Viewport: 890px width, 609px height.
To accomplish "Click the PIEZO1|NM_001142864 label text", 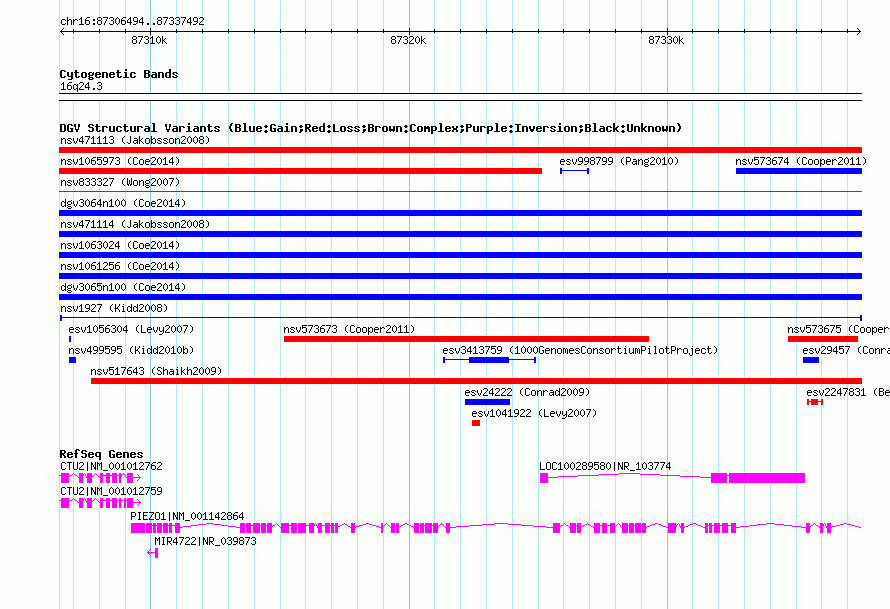I will click(x=187, y=516).
